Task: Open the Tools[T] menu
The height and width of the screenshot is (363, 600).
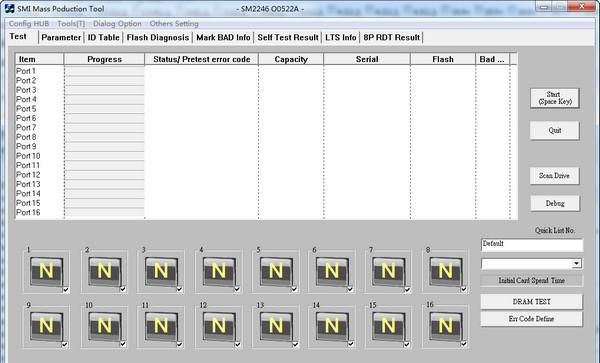Action: coord(71,24)
